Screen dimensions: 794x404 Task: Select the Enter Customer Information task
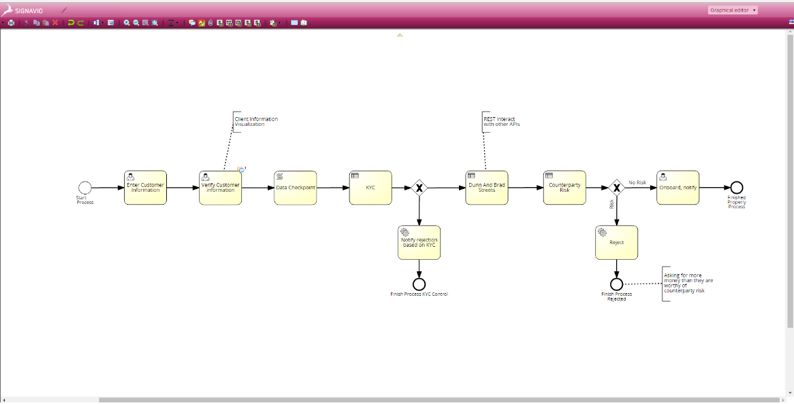[145, 188]
